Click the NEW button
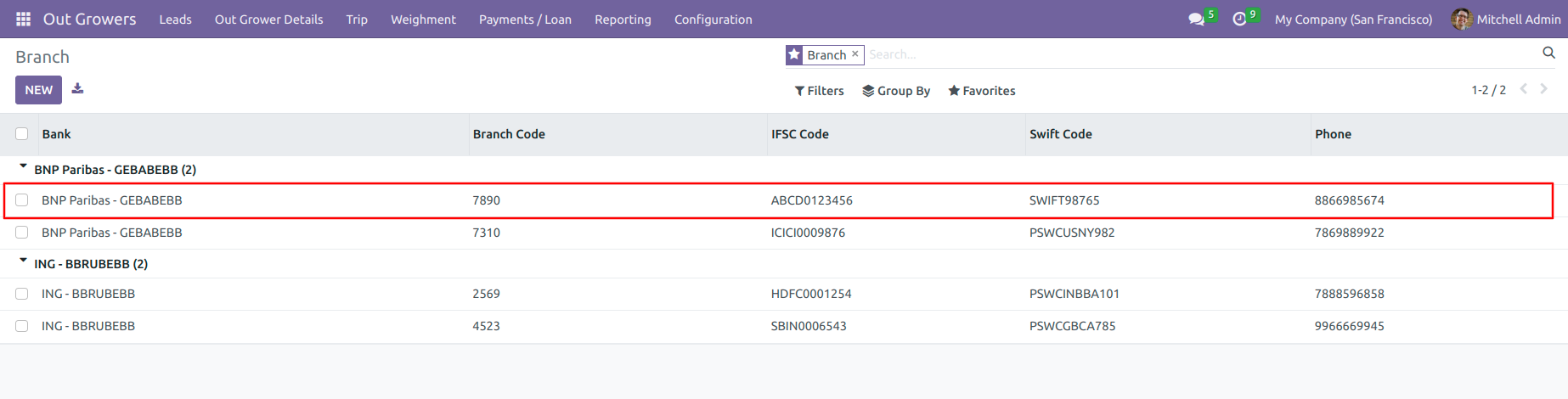 (x=38, y=90)
